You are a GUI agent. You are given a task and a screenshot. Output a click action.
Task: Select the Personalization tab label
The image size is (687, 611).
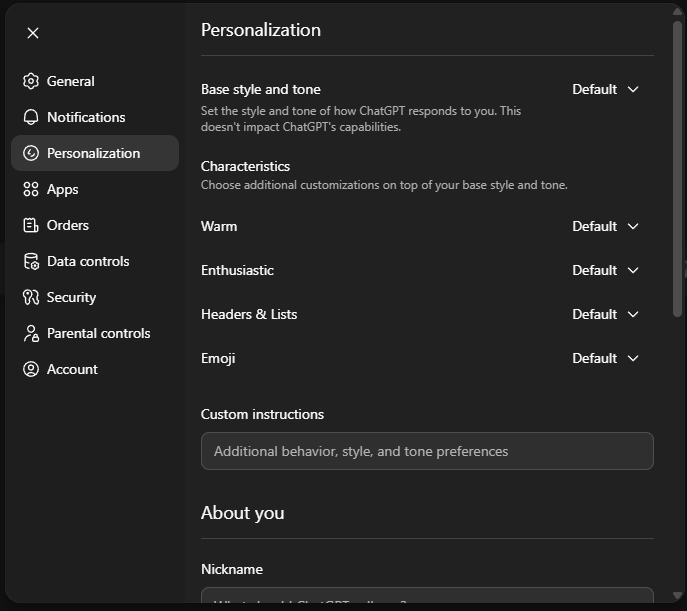93,153
